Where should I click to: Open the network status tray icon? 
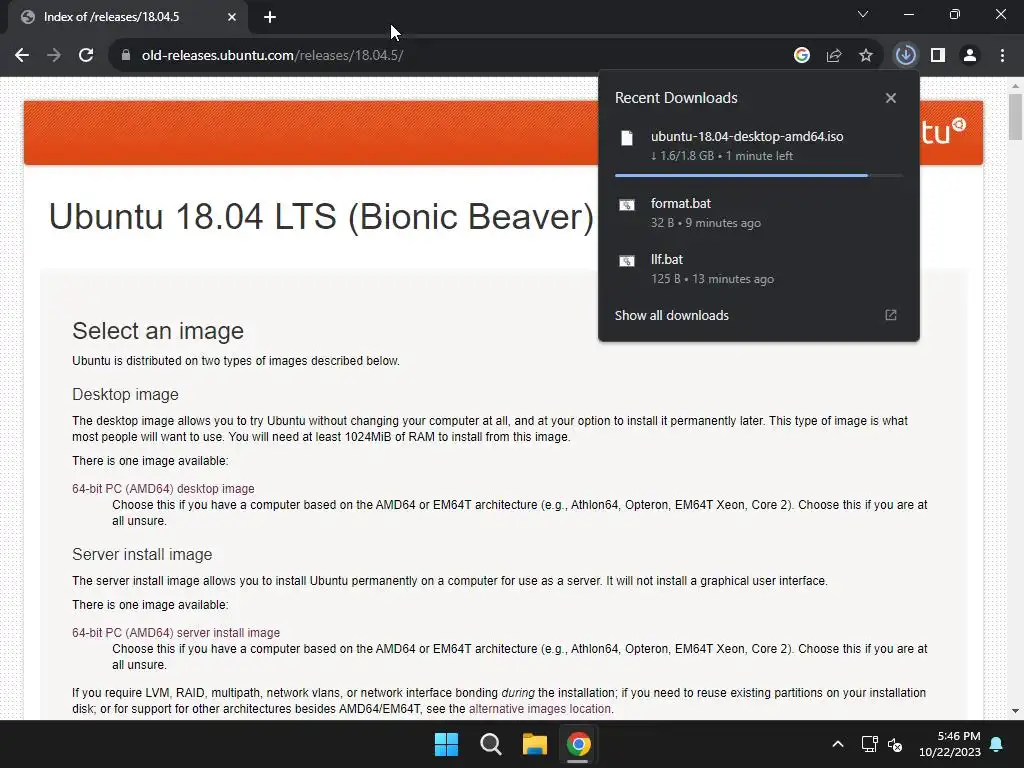tap(869, 744)
